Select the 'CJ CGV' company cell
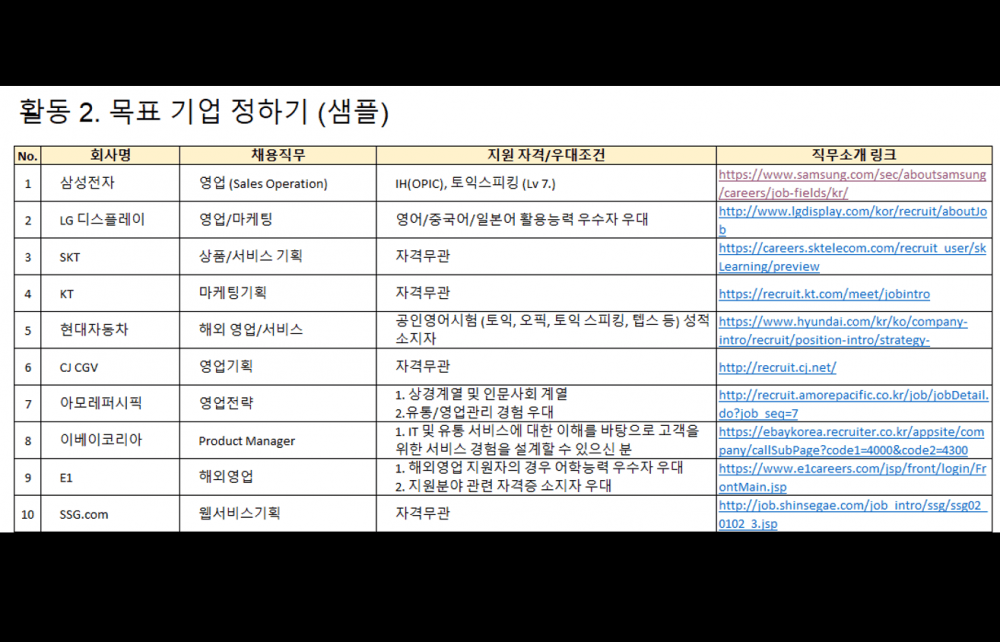Screen dimensions: 1000x642 pyautogui.click(x=110, y=367)
